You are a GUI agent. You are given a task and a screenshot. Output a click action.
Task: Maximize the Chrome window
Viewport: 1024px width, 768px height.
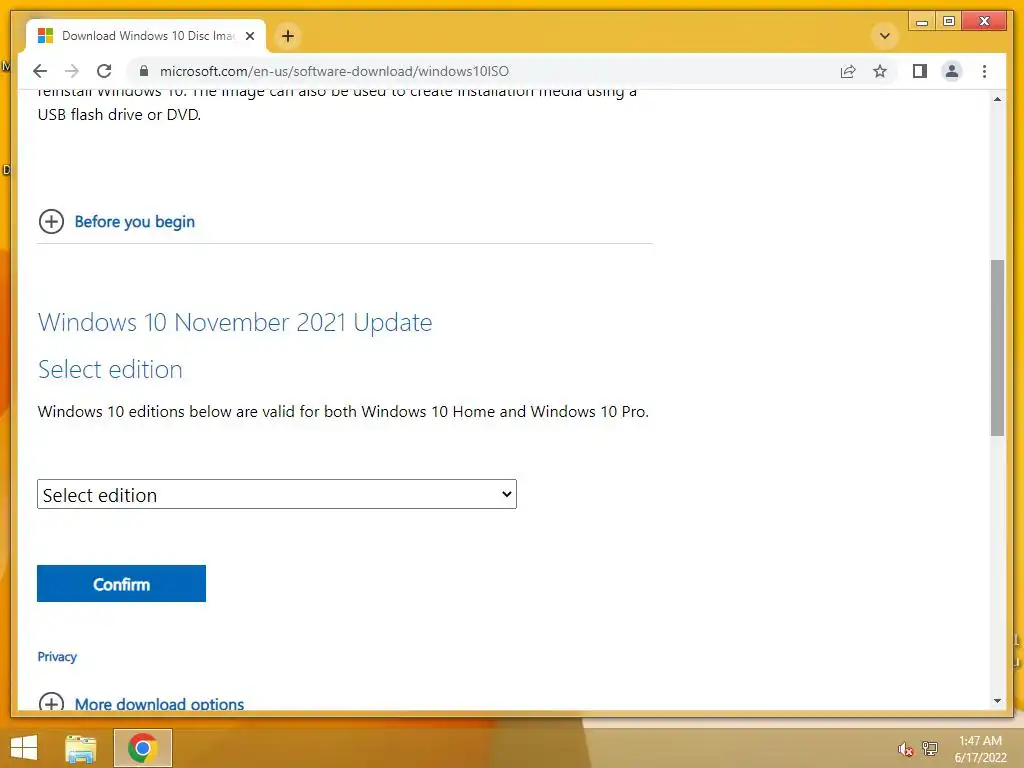click(949, 22)
